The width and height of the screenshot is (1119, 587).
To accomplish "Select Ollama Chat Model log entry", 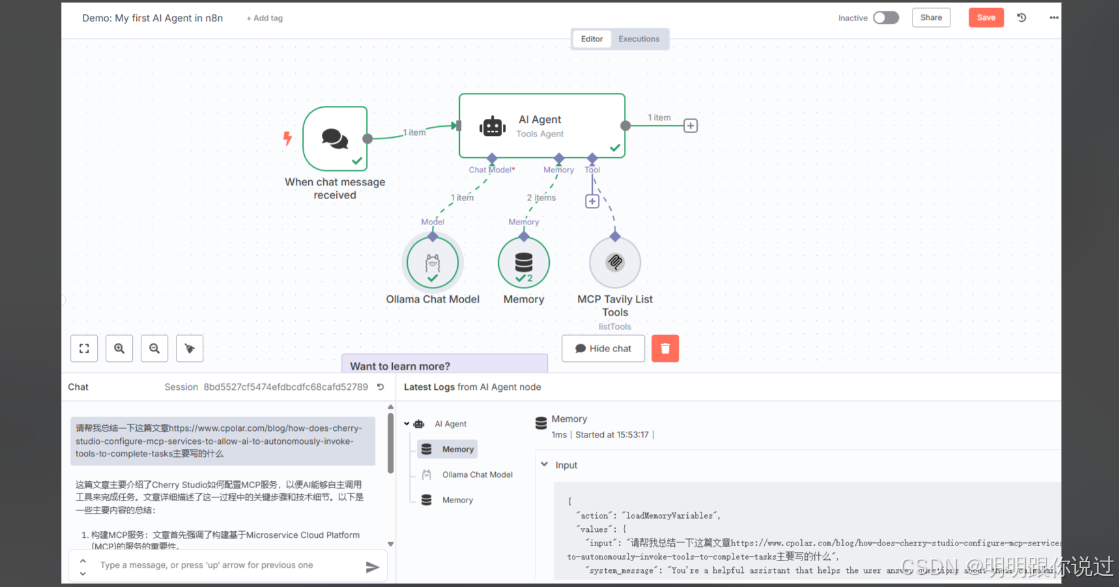I will click(467, 474).
